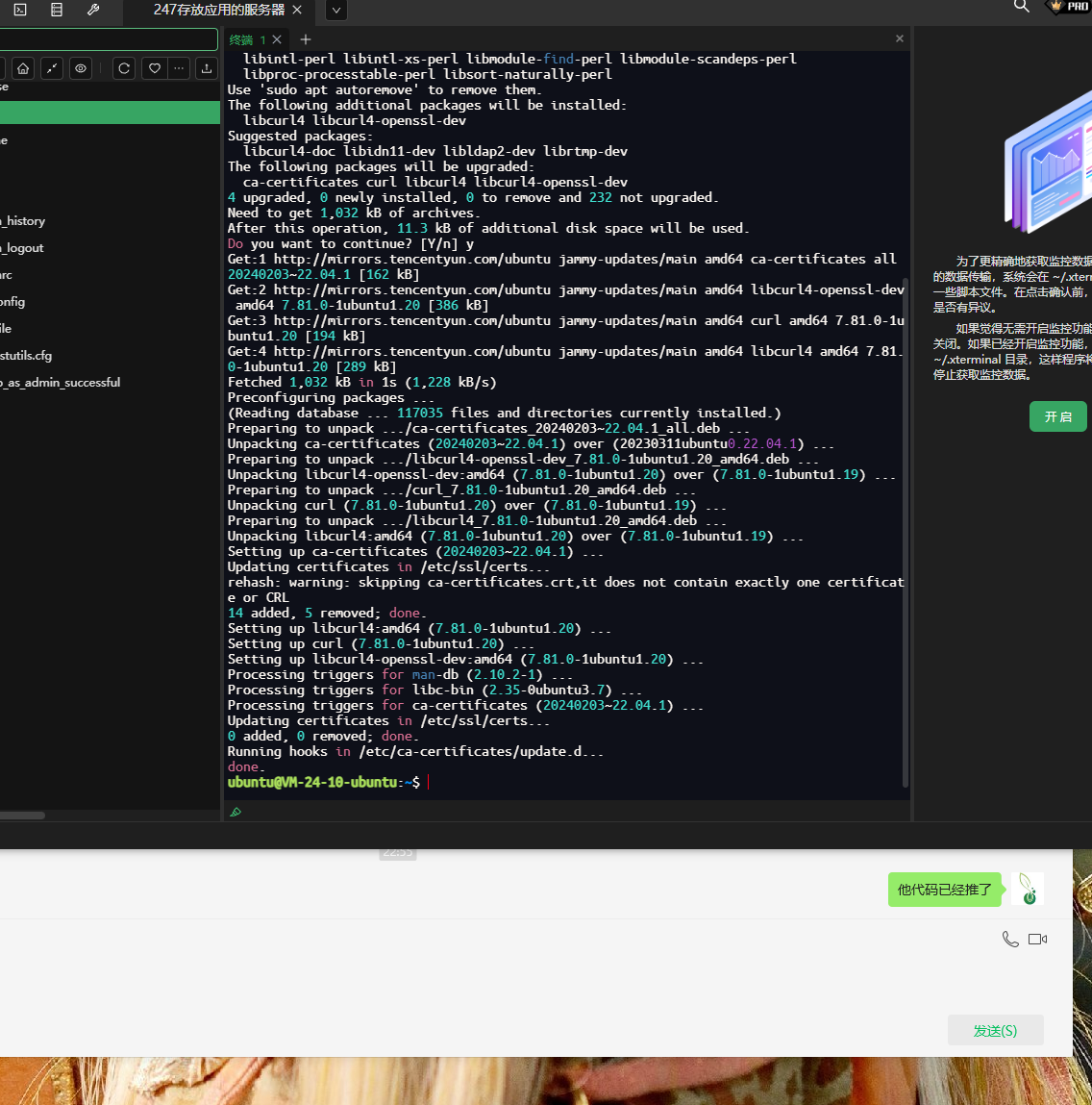
Task: Click the upload file icon
Action: click(207, 68)
